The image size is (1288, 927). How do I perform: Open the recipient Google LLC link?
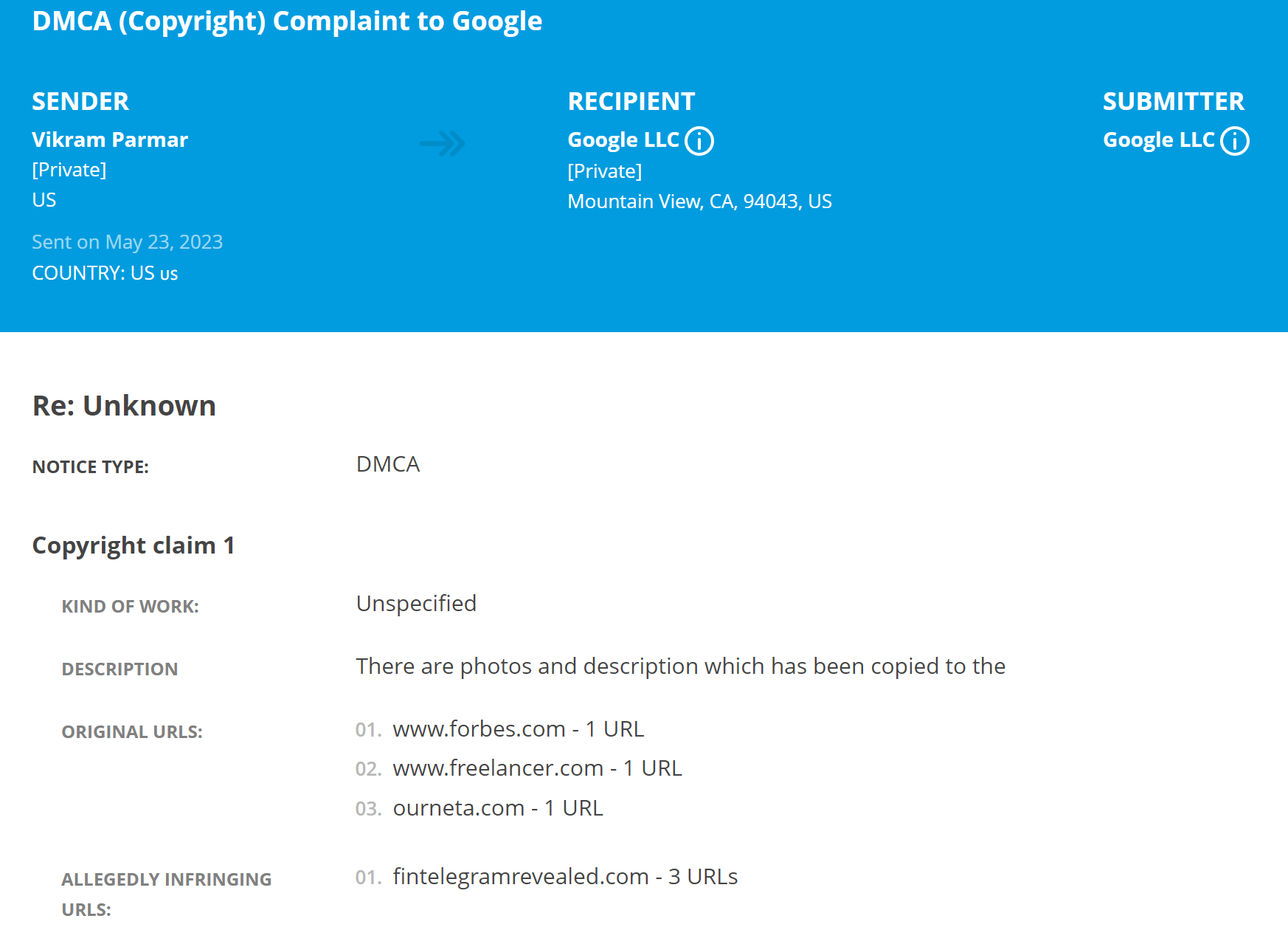coord(623,139)
